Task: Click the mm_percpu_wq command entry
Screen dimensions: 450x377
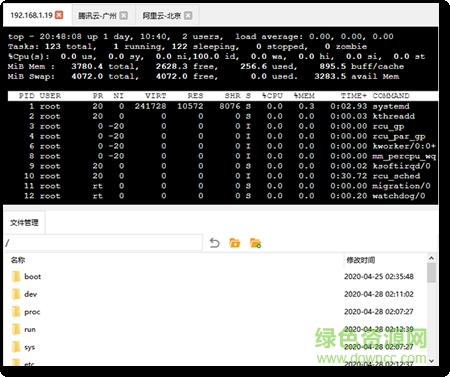Action: 404,156
